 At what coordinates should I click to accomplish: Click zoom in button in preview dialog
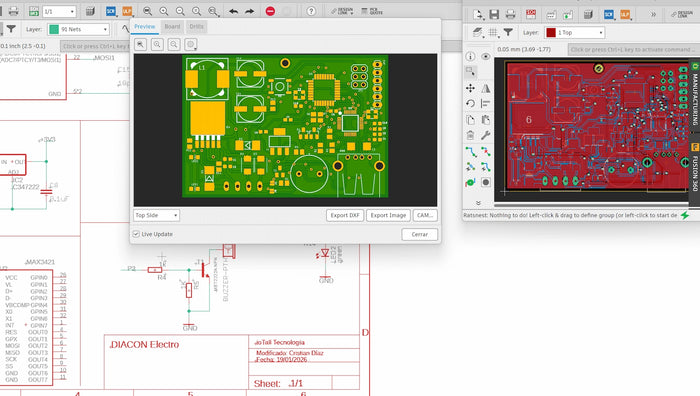tap(157, 44)
